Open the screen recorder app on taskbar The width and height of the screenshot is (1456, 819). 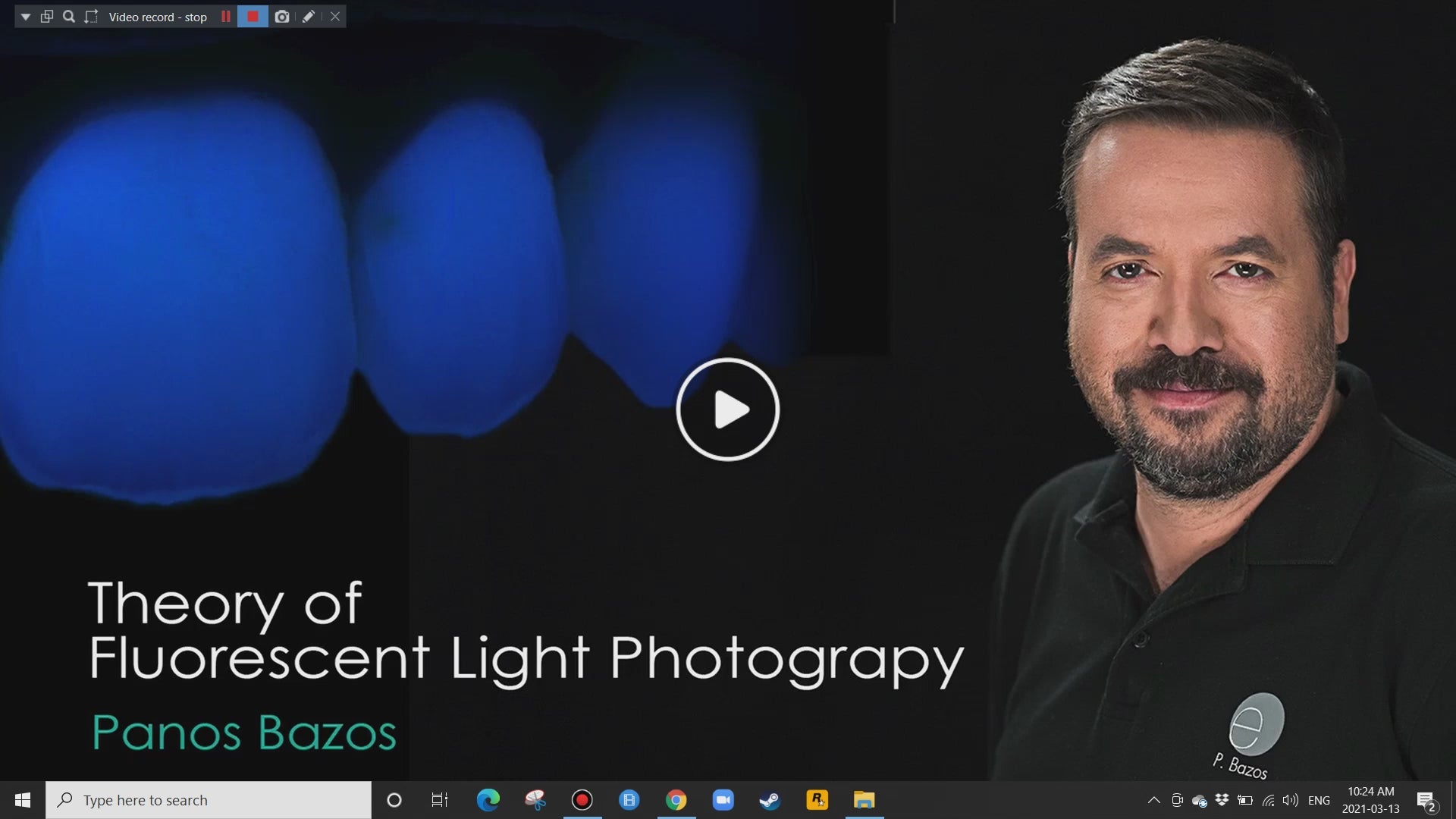coord(582,800)
